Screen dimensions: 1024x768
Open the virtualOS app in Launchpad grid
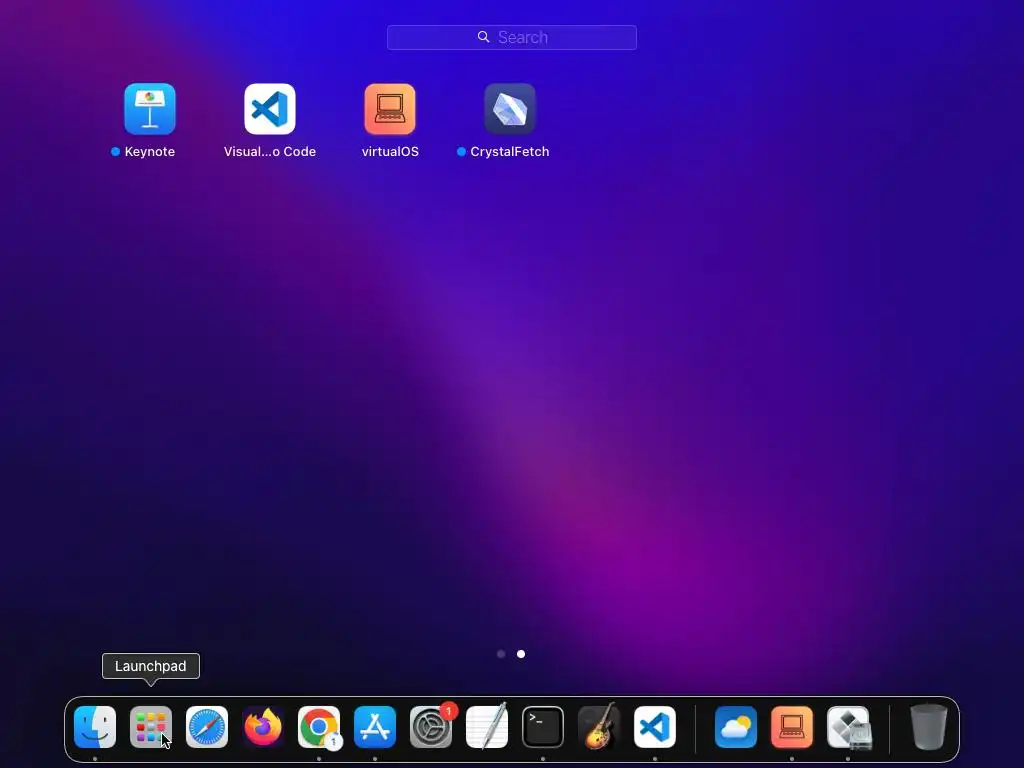(x=390, y=108)
